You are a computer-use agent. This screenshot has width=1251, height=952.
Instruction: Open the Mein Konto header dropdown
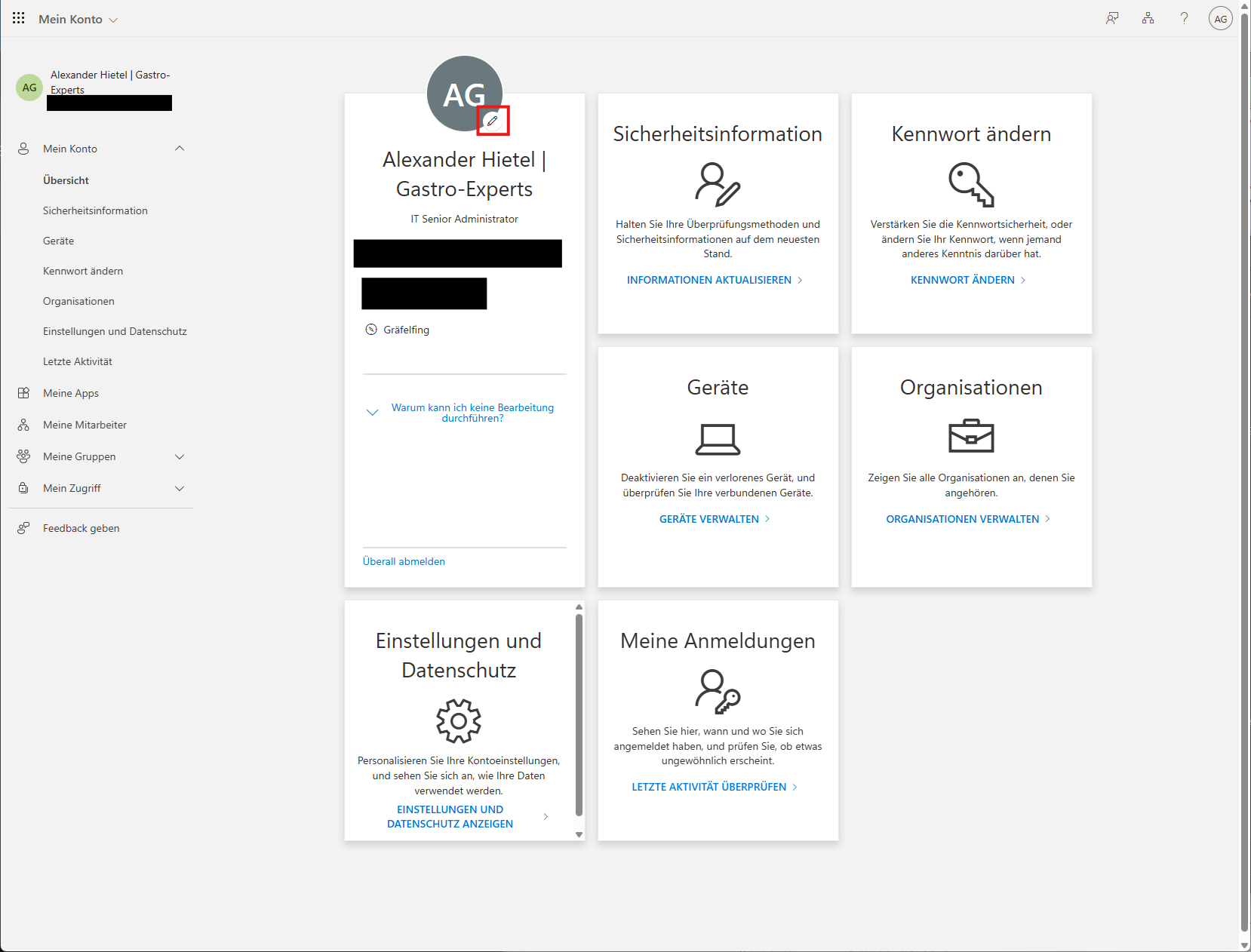pos(78,20)
